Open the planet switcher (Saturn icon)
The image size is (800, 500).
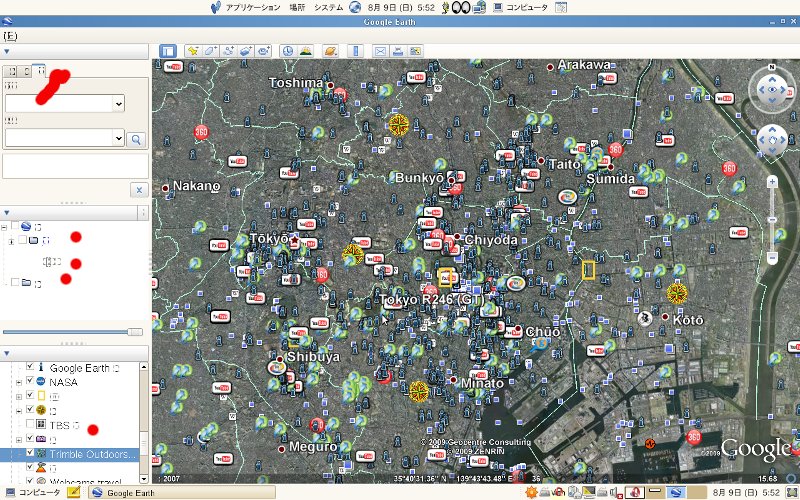click(x=331, y=51)
